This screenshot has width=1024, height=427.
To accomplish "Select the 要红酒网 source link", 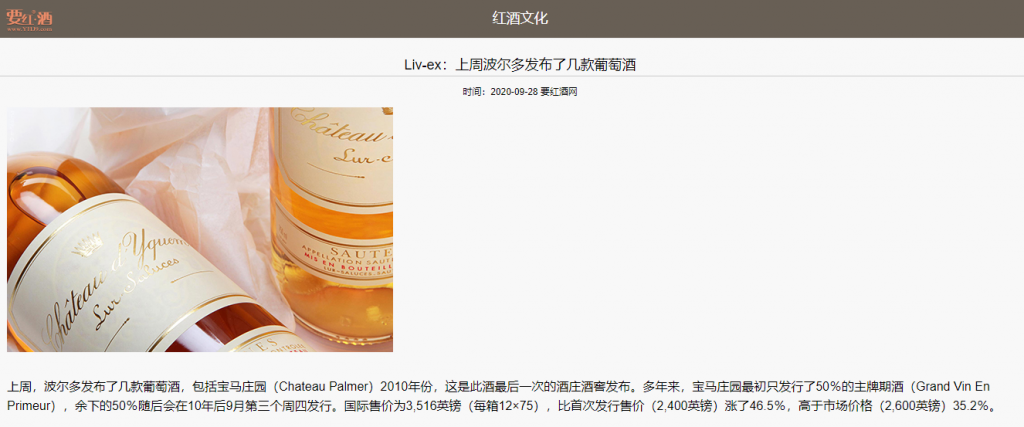I will click(559, 92).
